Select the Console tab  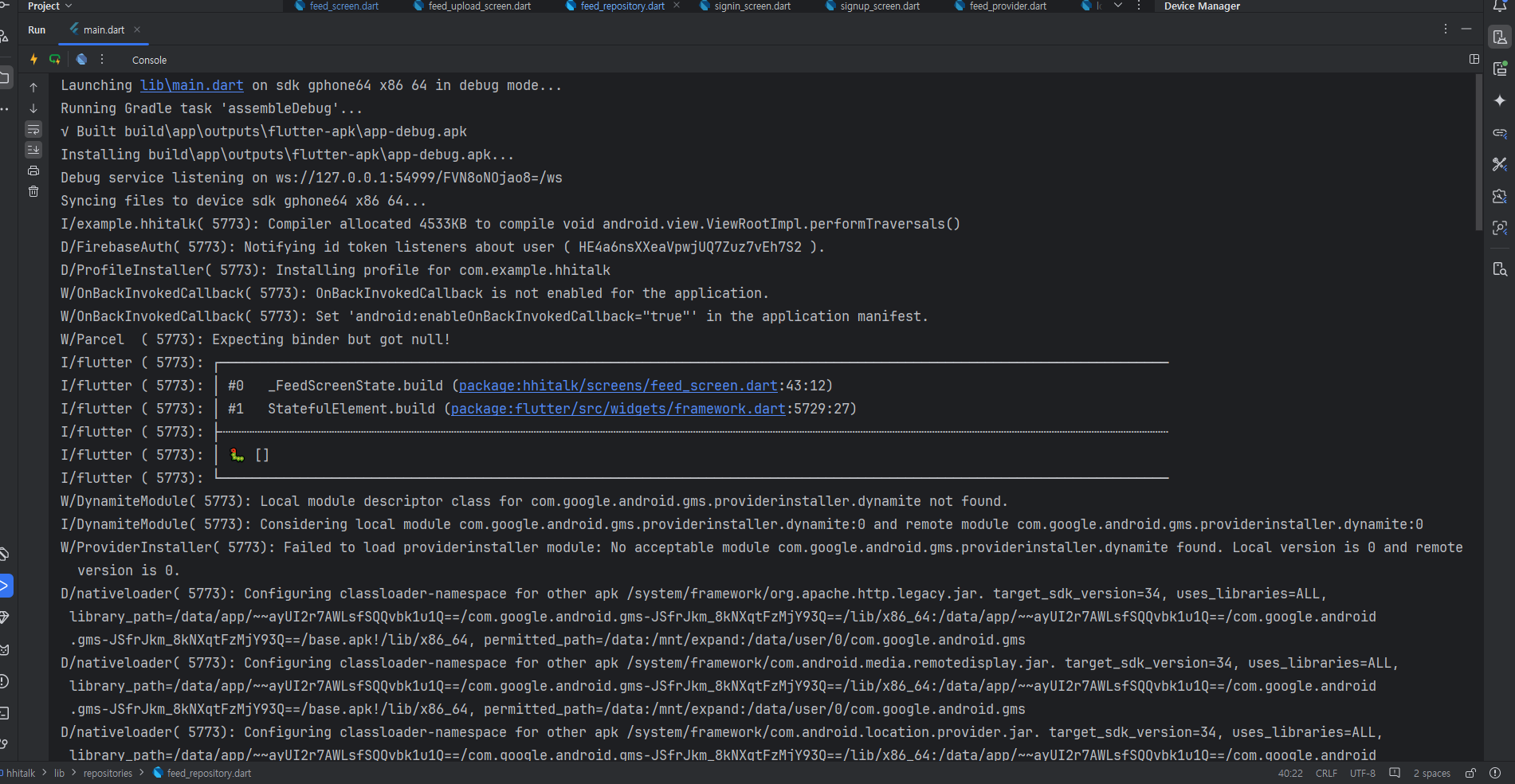click(149, 60)
